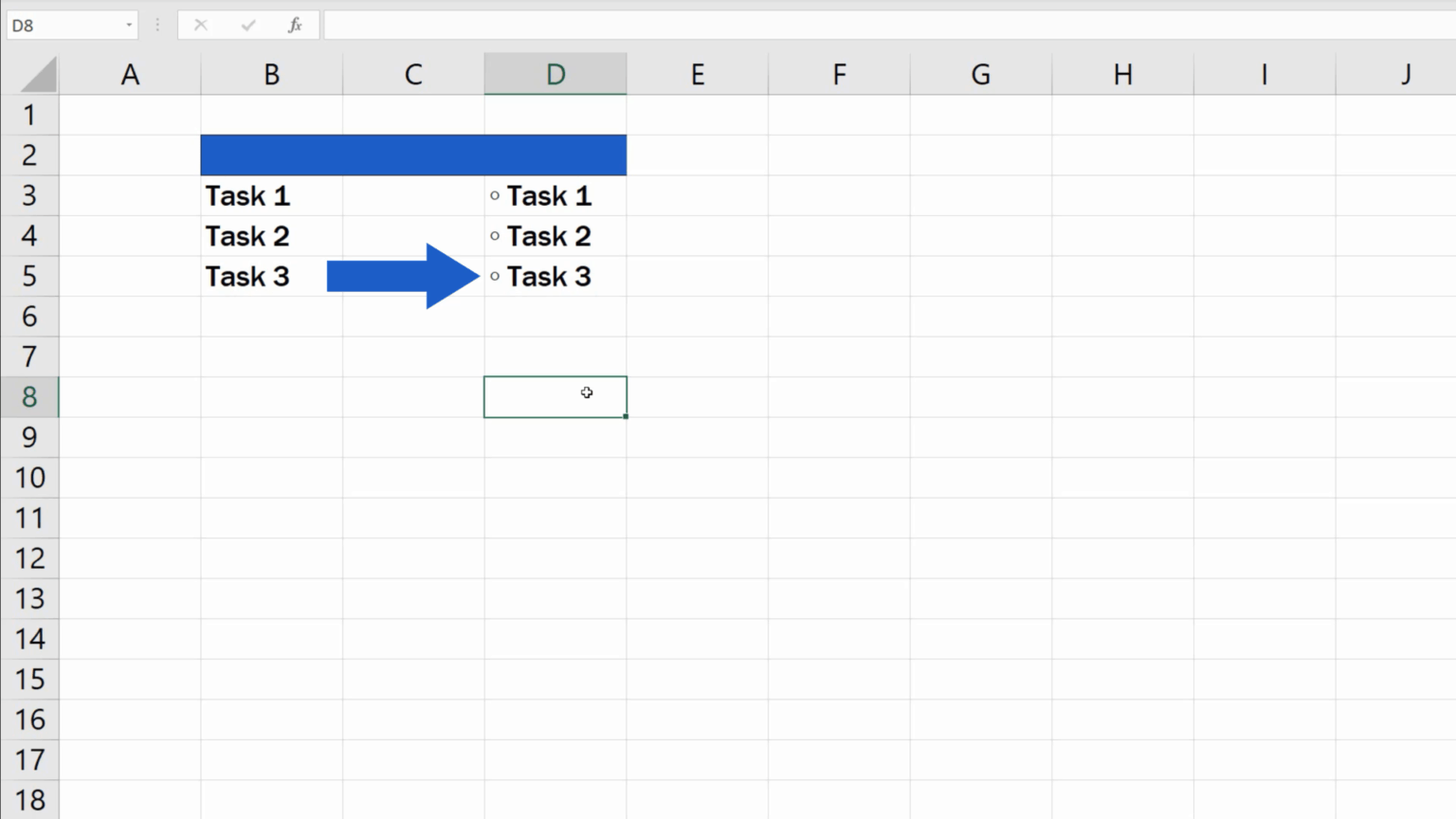
Task: Click the Cancel (X) icon beside formula bar
Action: tap(201, 25)
